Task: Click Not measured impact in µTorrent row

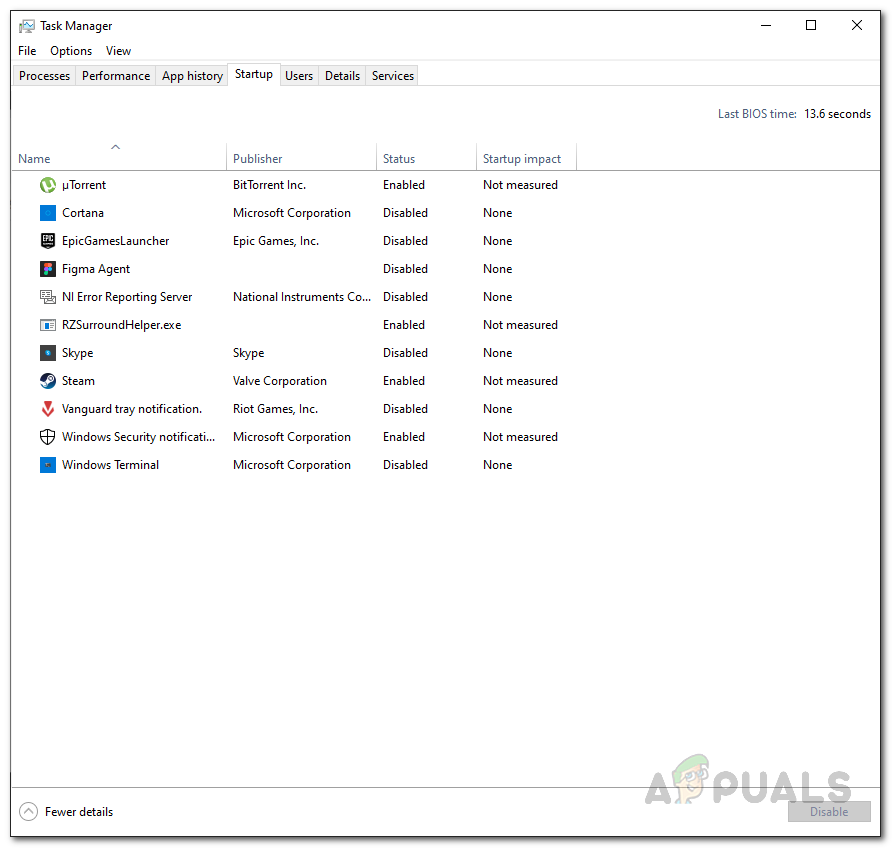Action: [521, 185]
